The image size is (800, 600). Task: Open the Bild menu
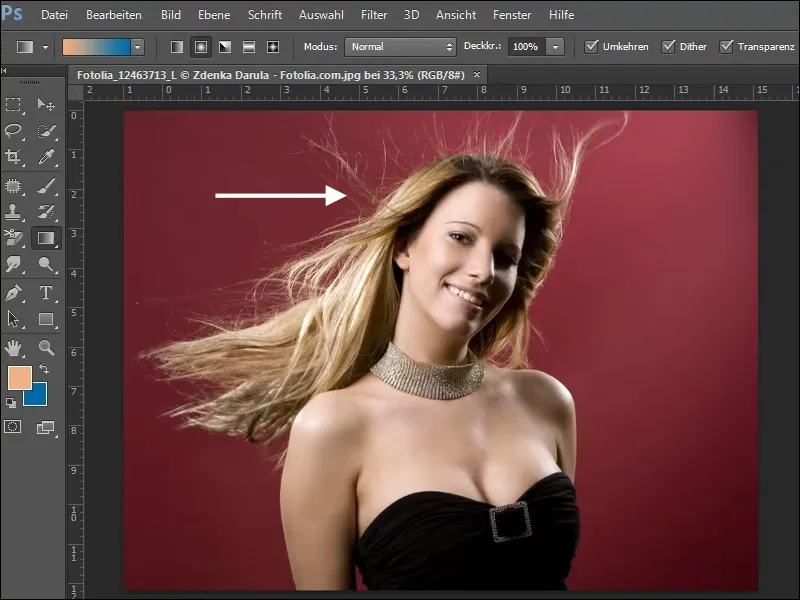171,15
